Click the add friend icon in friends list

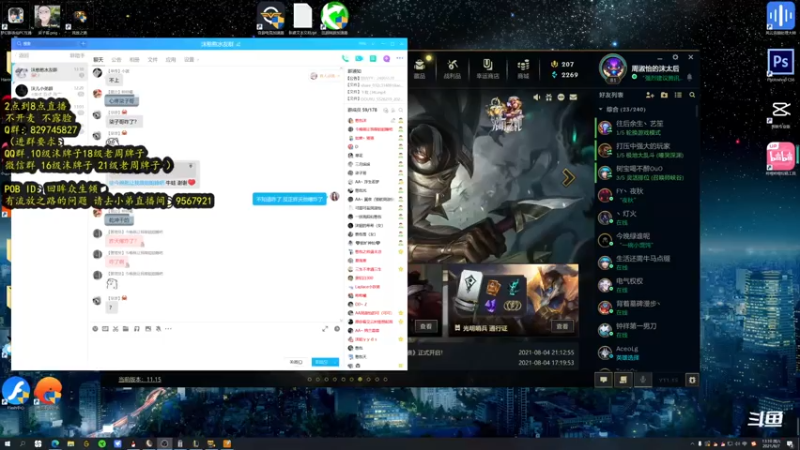click(650, 95)
